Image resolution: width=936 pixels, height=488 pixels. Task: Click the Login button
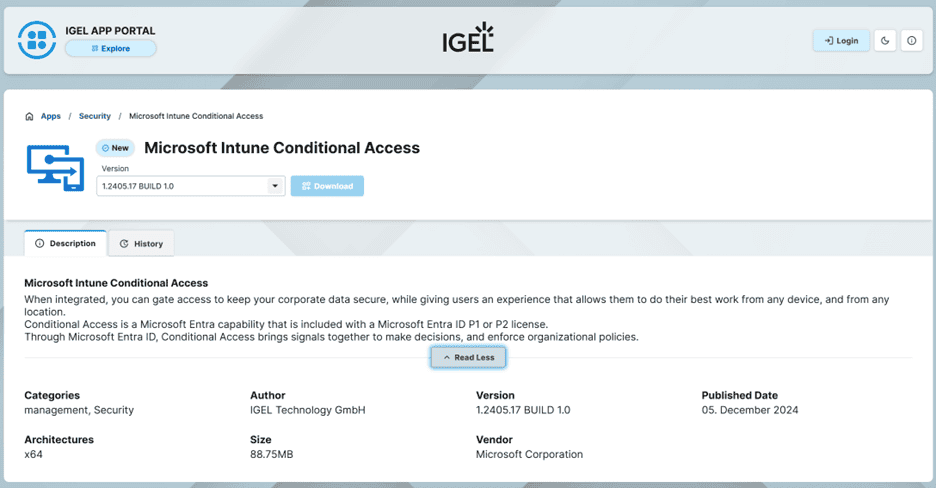(841, 41)
